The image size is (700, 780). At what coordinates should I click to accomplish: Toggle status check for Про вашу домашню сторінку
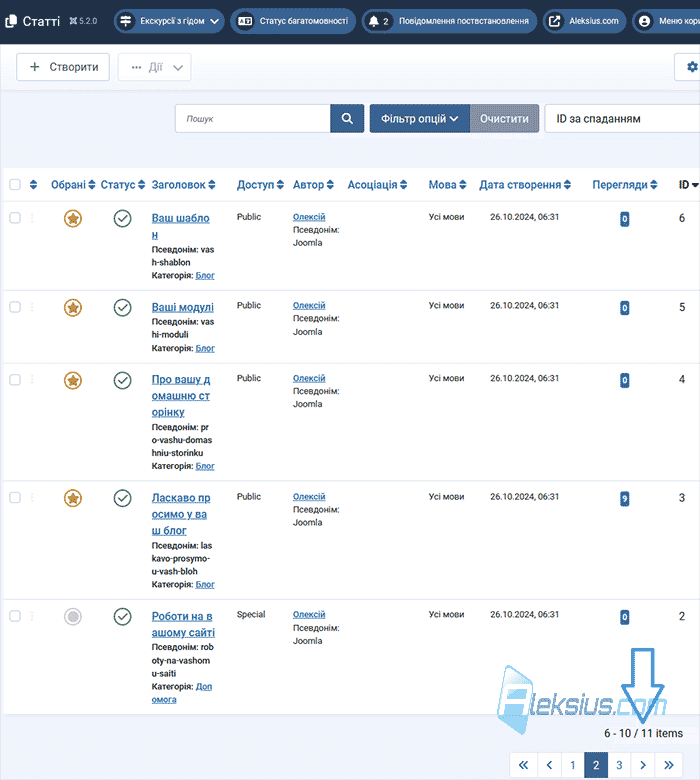tap(122, 381)
